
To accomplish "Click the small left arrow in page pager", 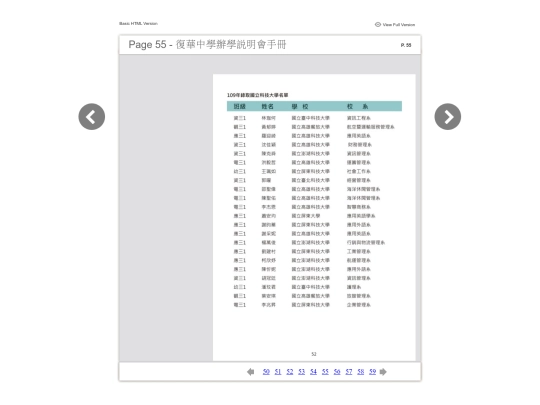I will (x=251, y=372).
